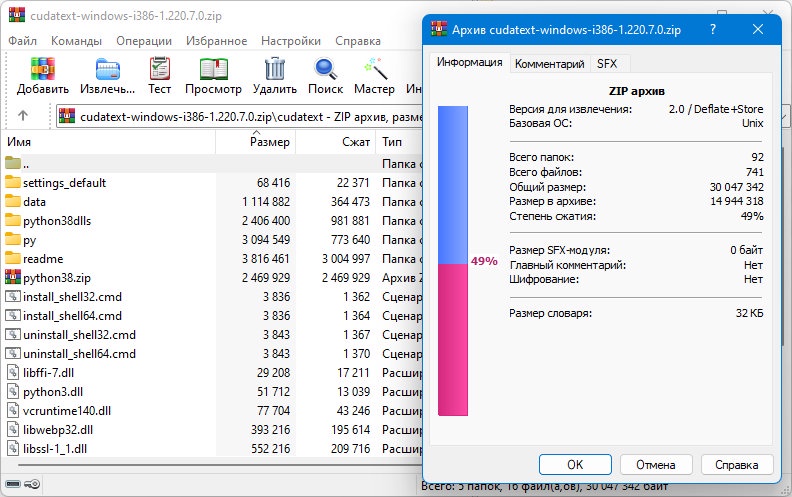The width and height of the screenshot is (792, 497).
Task: Switch to the Комментарий tab
Action: coord(550,64)
